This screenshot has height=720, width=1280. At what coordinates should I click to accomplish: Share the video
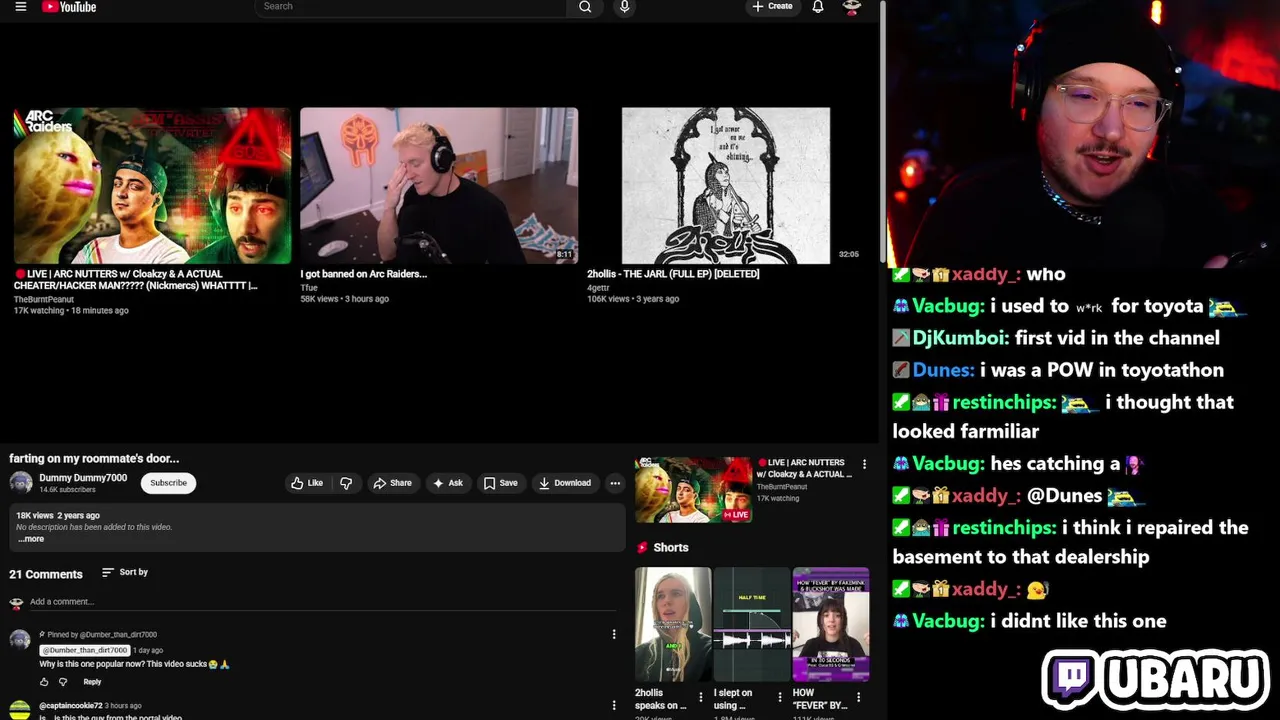coord(392,483)
